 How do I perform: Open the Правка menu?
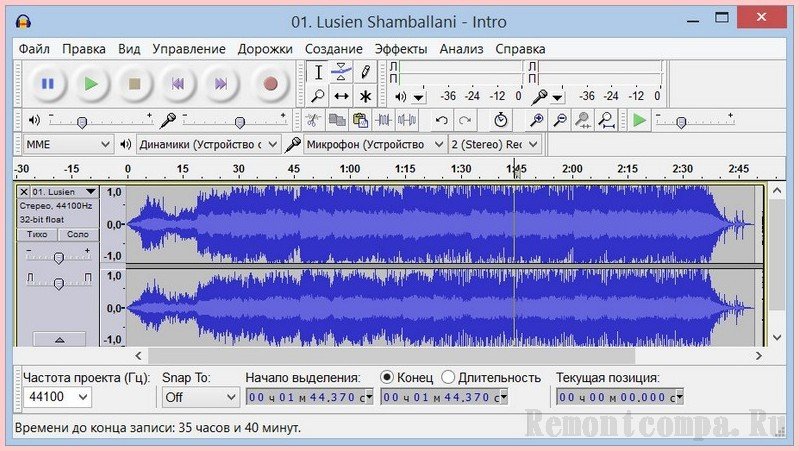pos(84,49)
